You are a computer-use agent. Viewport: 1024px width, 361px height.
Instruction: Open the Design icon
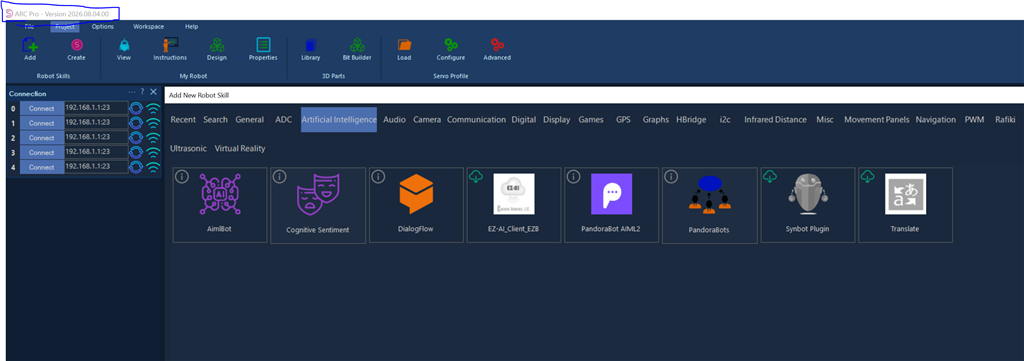pos(217,45)
